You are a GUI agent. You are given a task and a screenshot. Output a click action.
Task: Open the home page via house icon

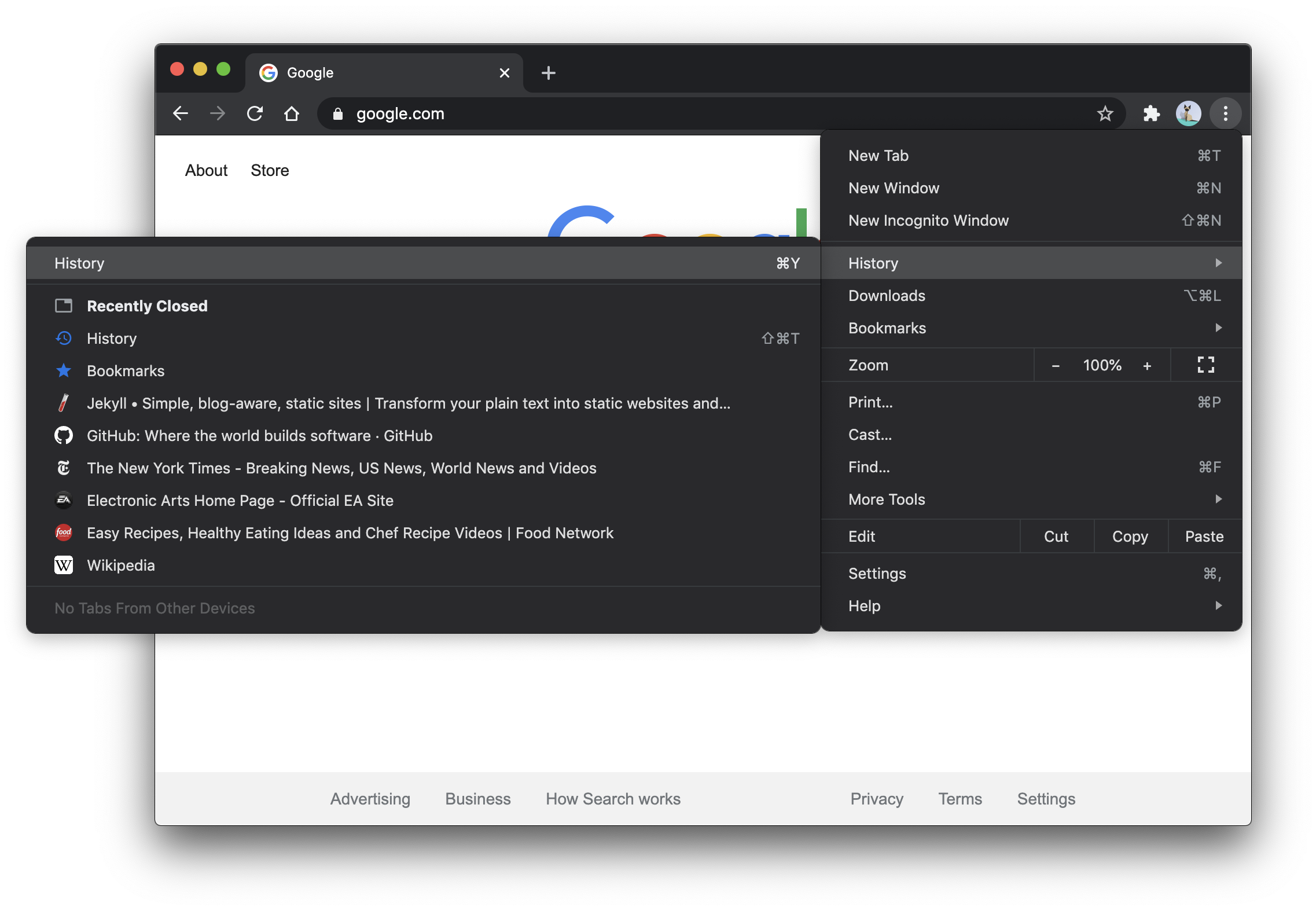(x=292, y=113)
